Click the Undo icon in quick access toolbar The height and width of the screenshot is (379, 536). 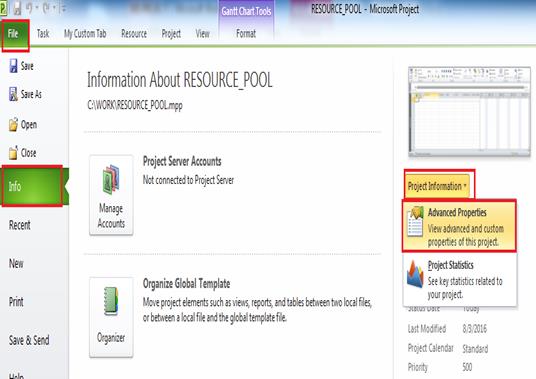point(29,9)
